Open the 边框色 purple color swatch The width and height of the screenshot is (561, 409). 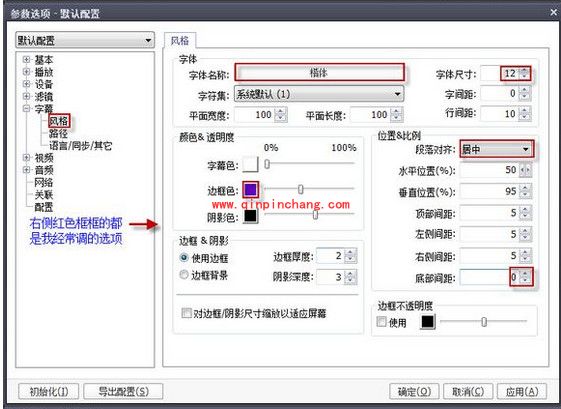[x=250, y=190]
